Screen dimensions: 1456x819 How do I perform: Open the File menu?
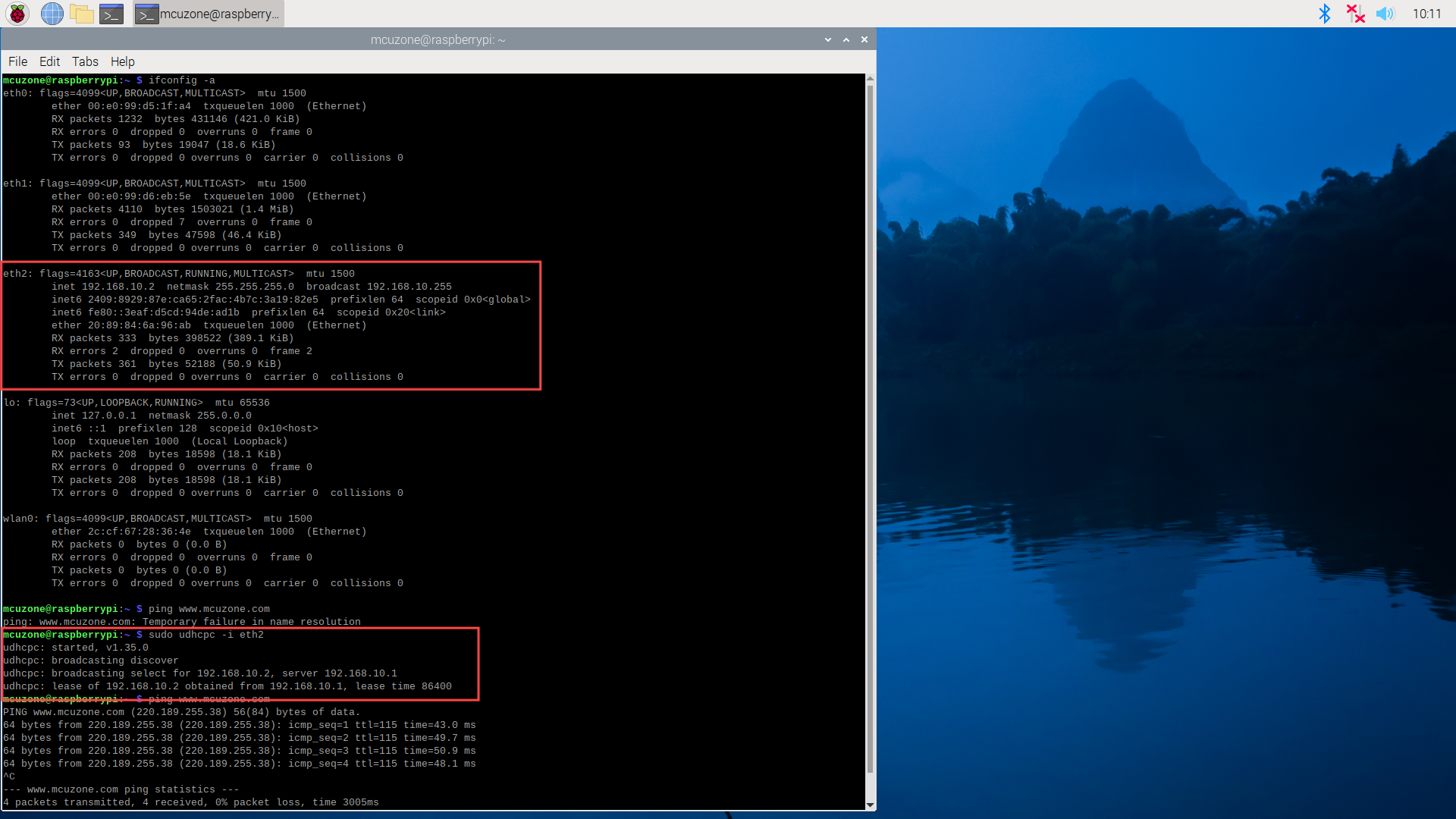coord(17,61)
